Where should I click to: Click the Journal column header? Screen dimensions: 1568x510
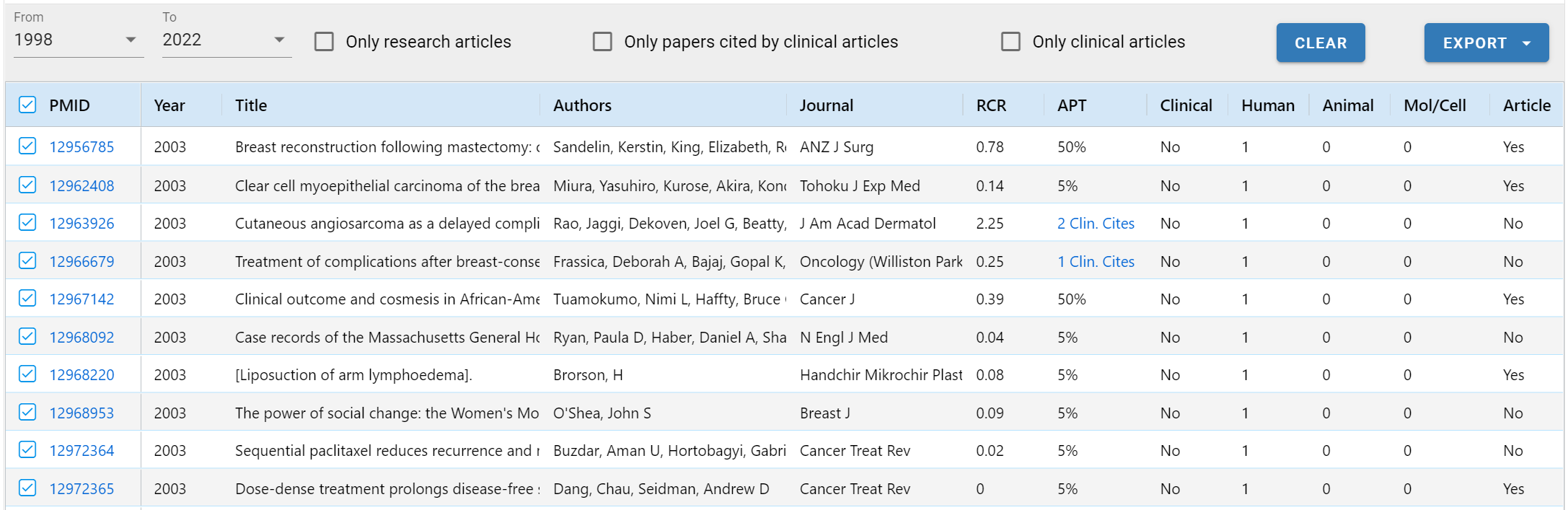tap(826, 105)
